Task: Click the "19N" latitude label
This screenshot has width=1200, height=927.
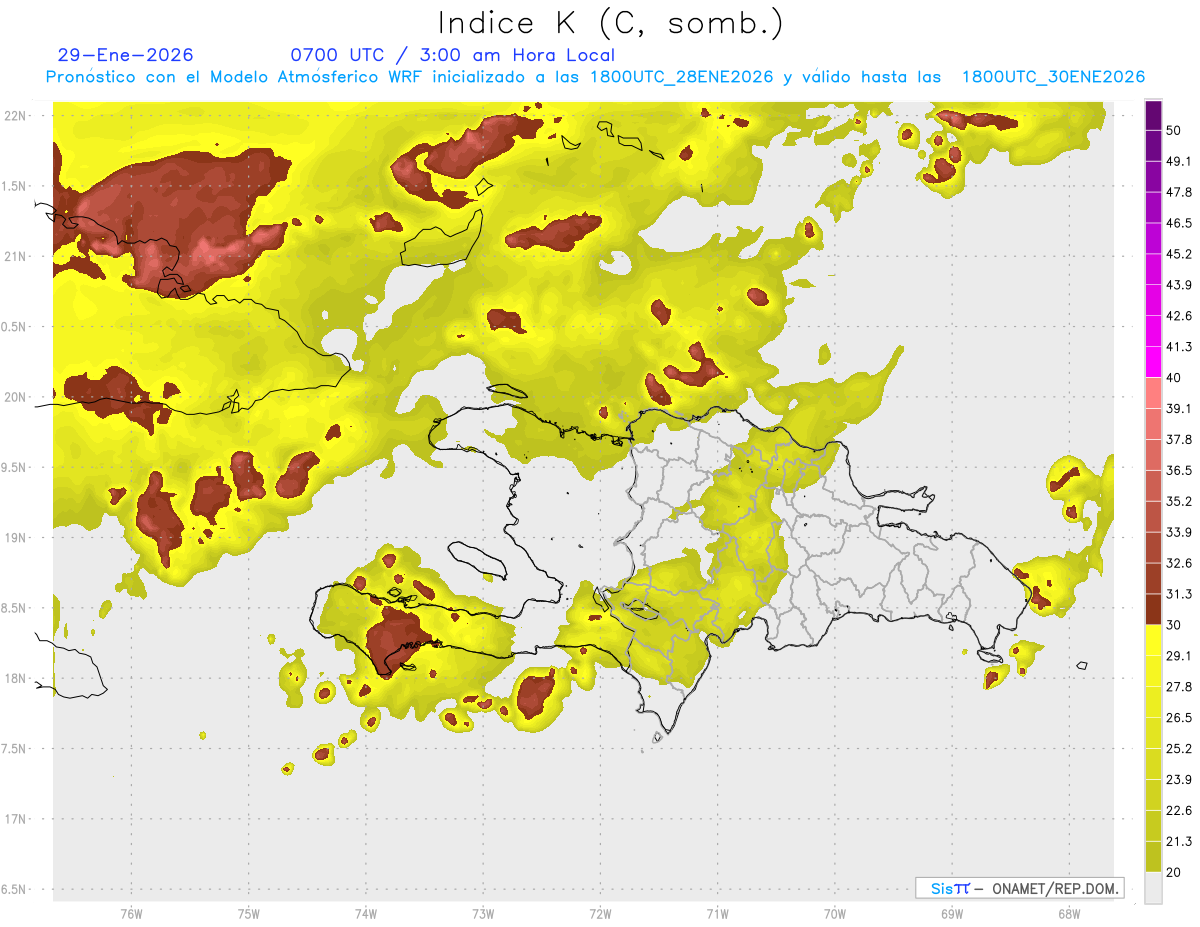Action: point(15,538)
